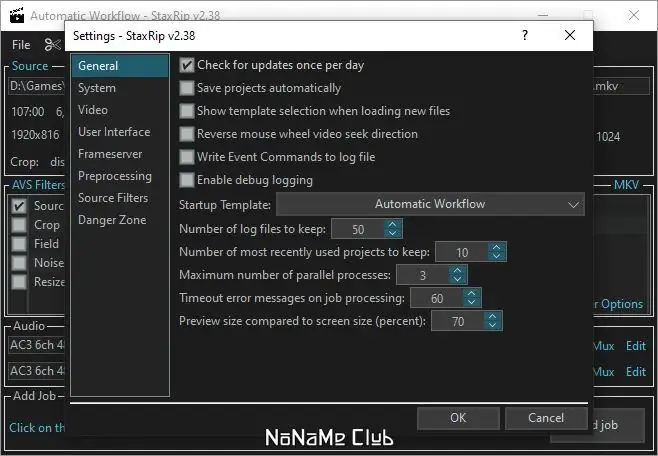Confirm settings with OK button

pyautogui.click(x=458, y=418)
